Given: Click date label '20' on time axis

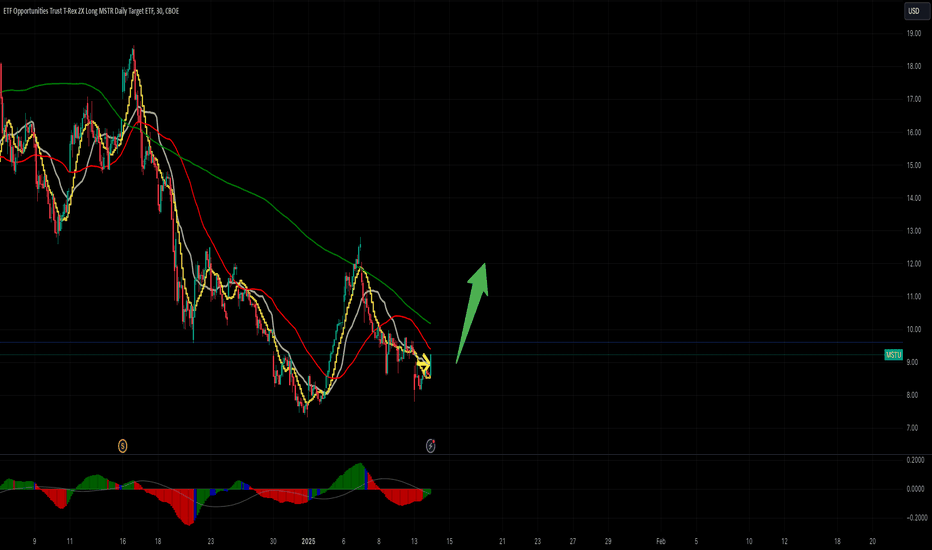Looking at the screenshot, I should click(873, 541).
